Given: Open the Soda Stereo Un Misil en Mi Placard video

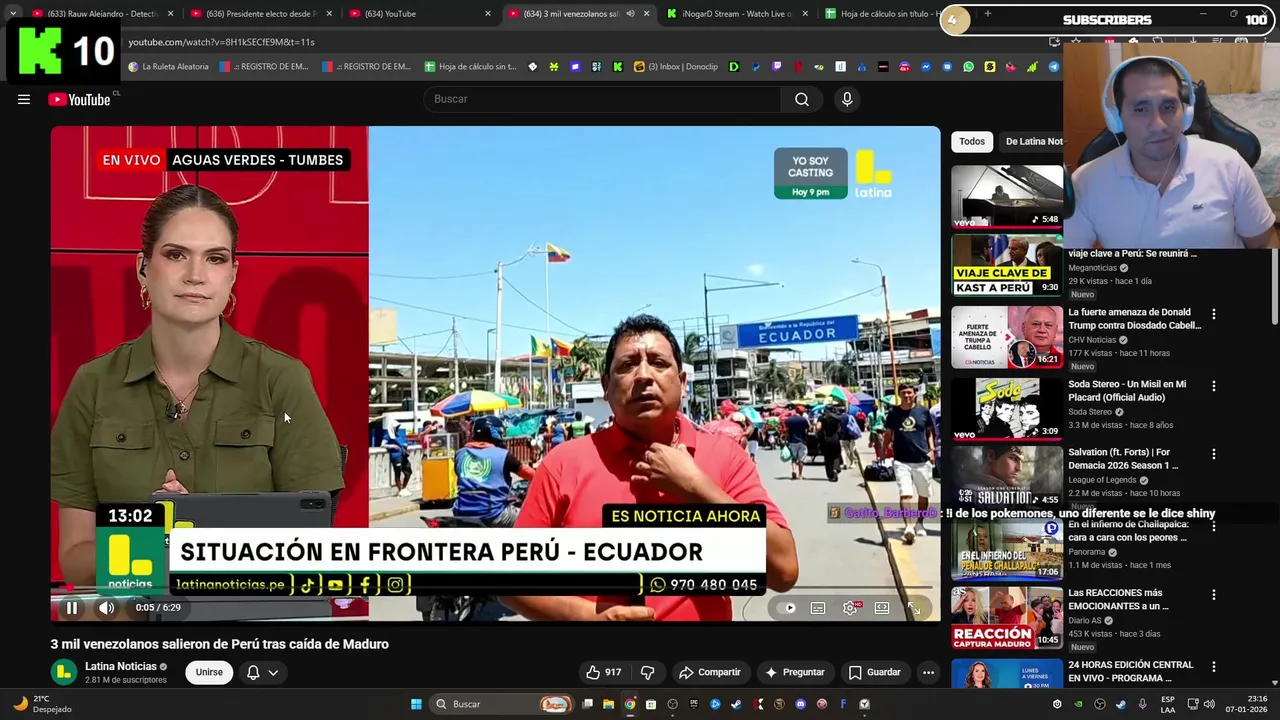Looking at the screenshot, I should [1127, 390].
